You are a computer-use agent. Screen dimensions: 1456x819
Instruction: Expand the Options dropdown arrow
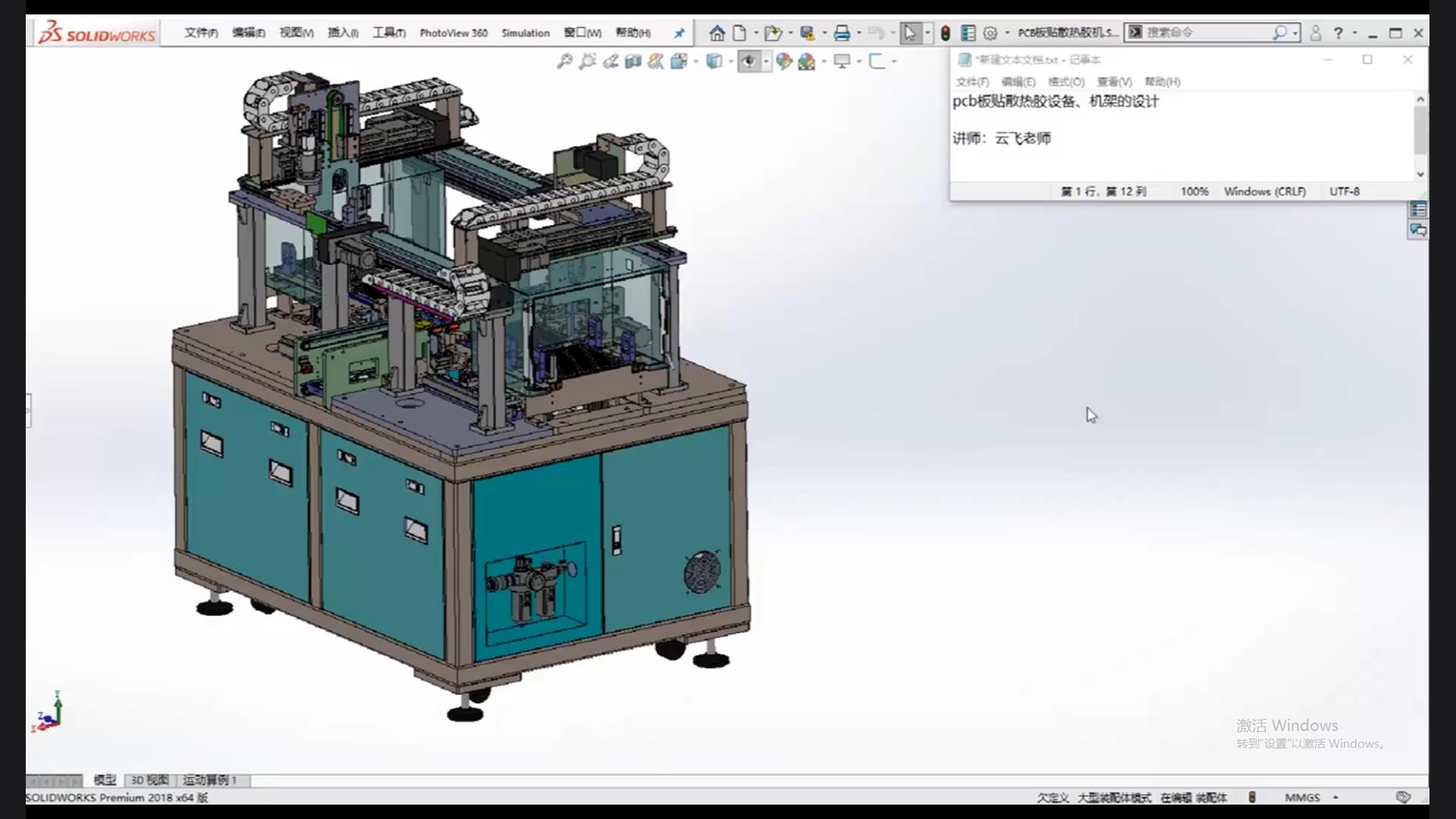click(1007, 33)
